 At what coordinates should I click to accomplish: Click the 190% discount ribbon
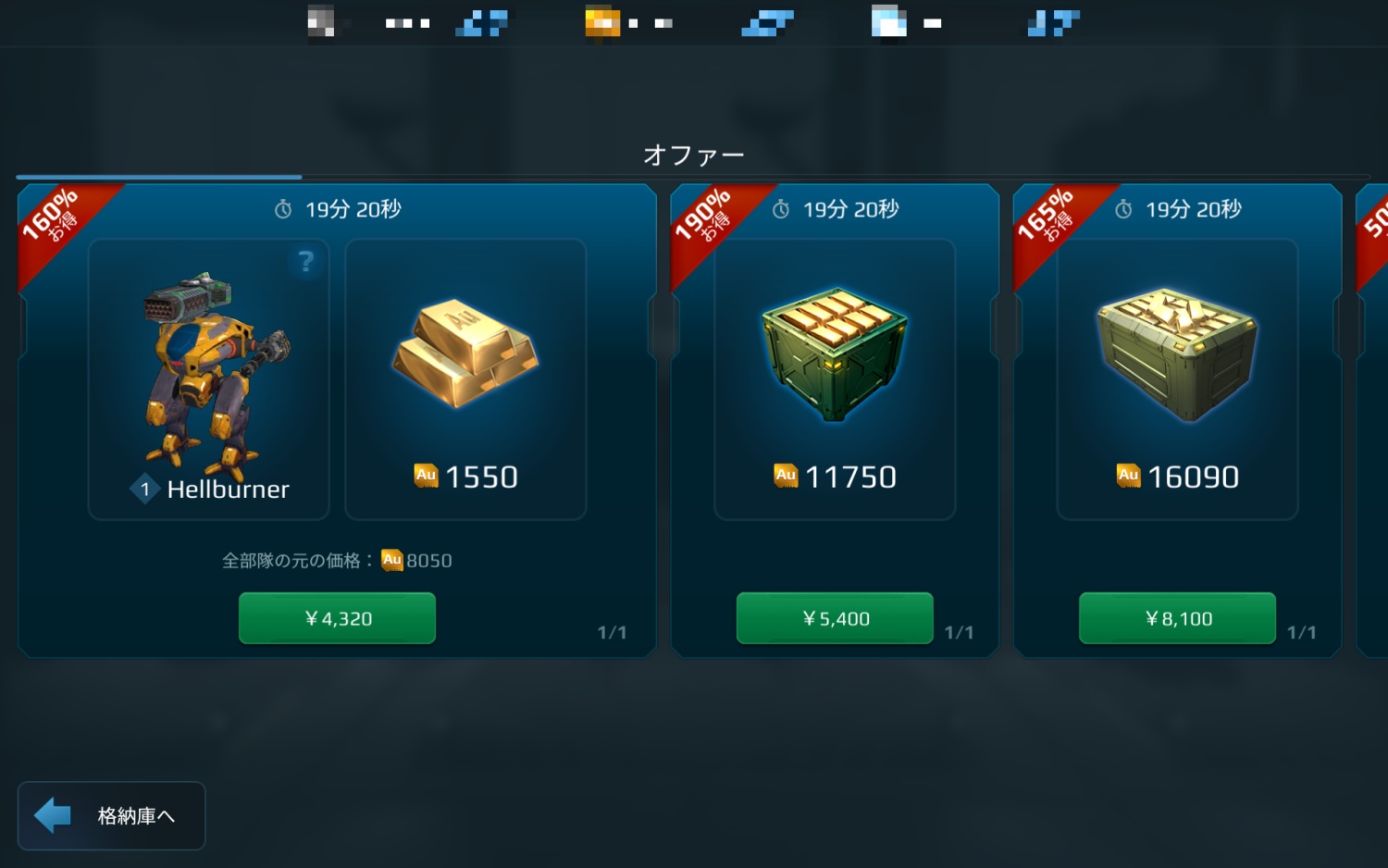(x=710, y=220)
